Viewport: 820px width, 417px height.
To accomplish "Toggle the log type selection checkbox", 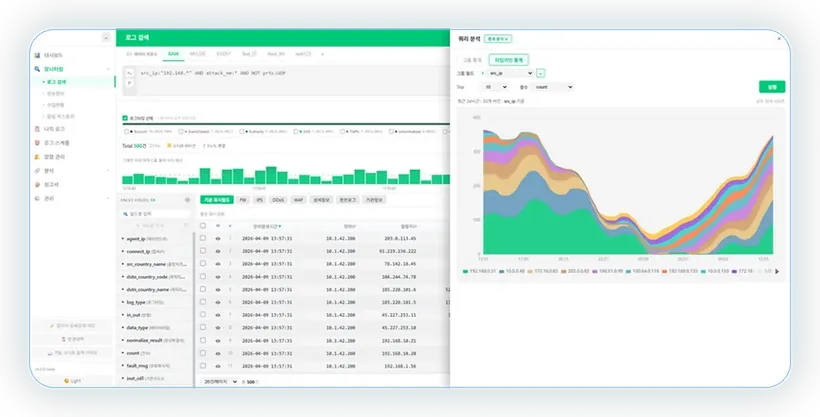I will [125, 118].
